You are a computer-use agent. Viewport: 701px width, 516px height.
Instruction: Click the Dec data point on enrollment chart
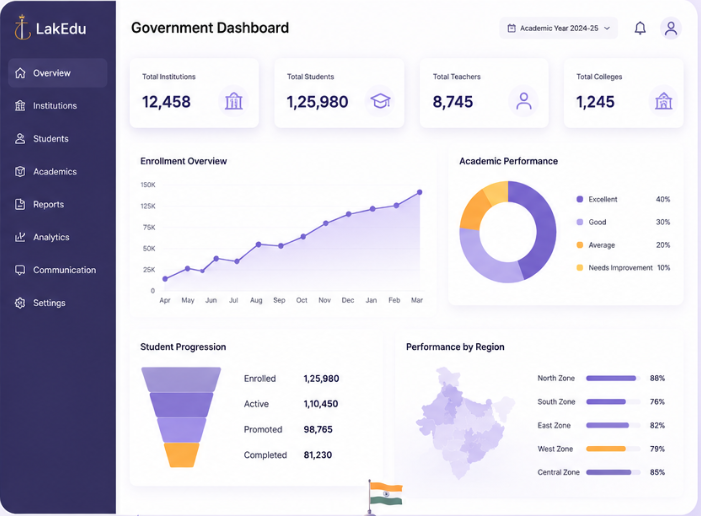pyautogui.click(x=348, y=214)
